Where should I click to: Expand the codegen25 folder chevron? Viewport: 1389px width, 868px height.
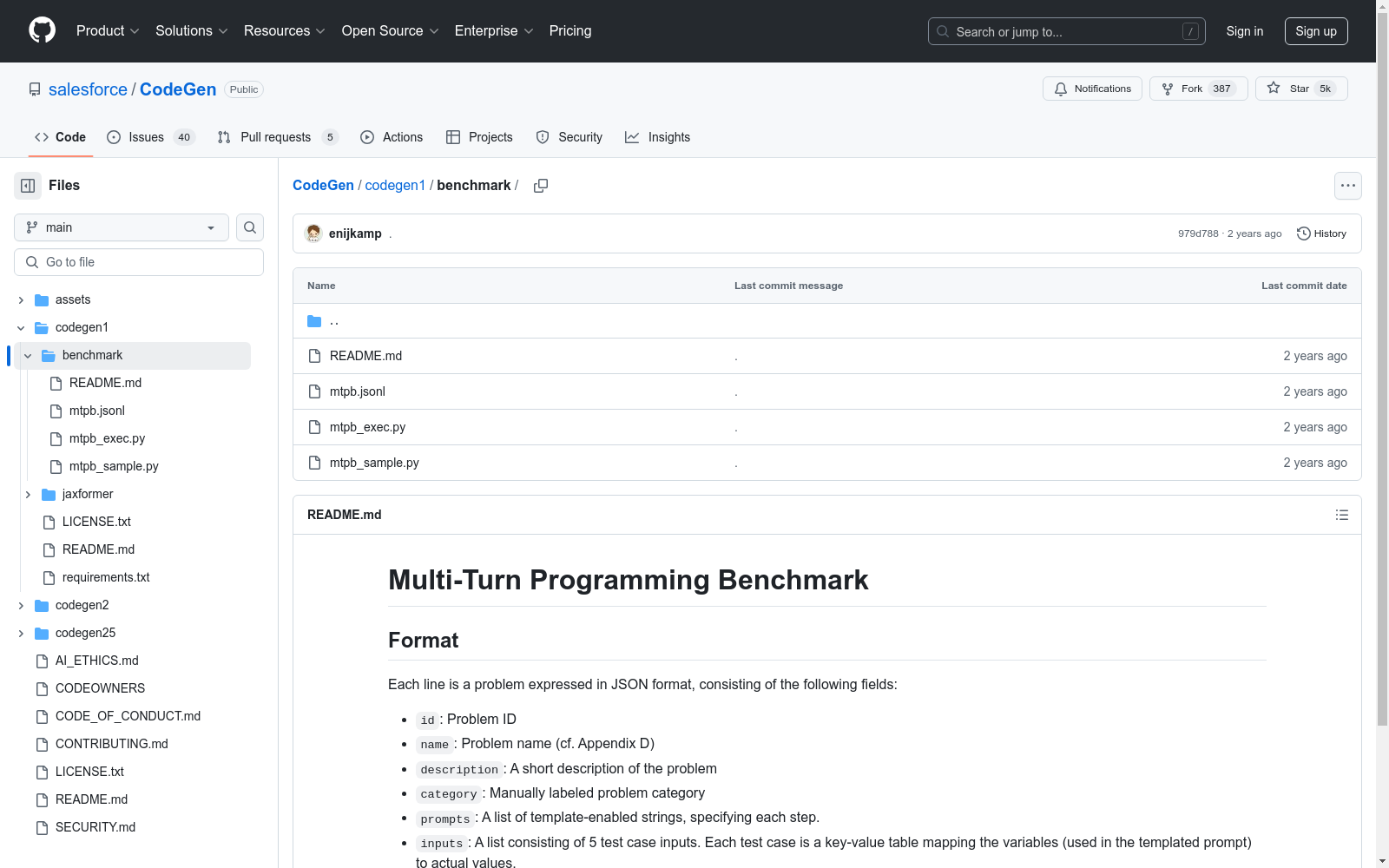point(21,634)
